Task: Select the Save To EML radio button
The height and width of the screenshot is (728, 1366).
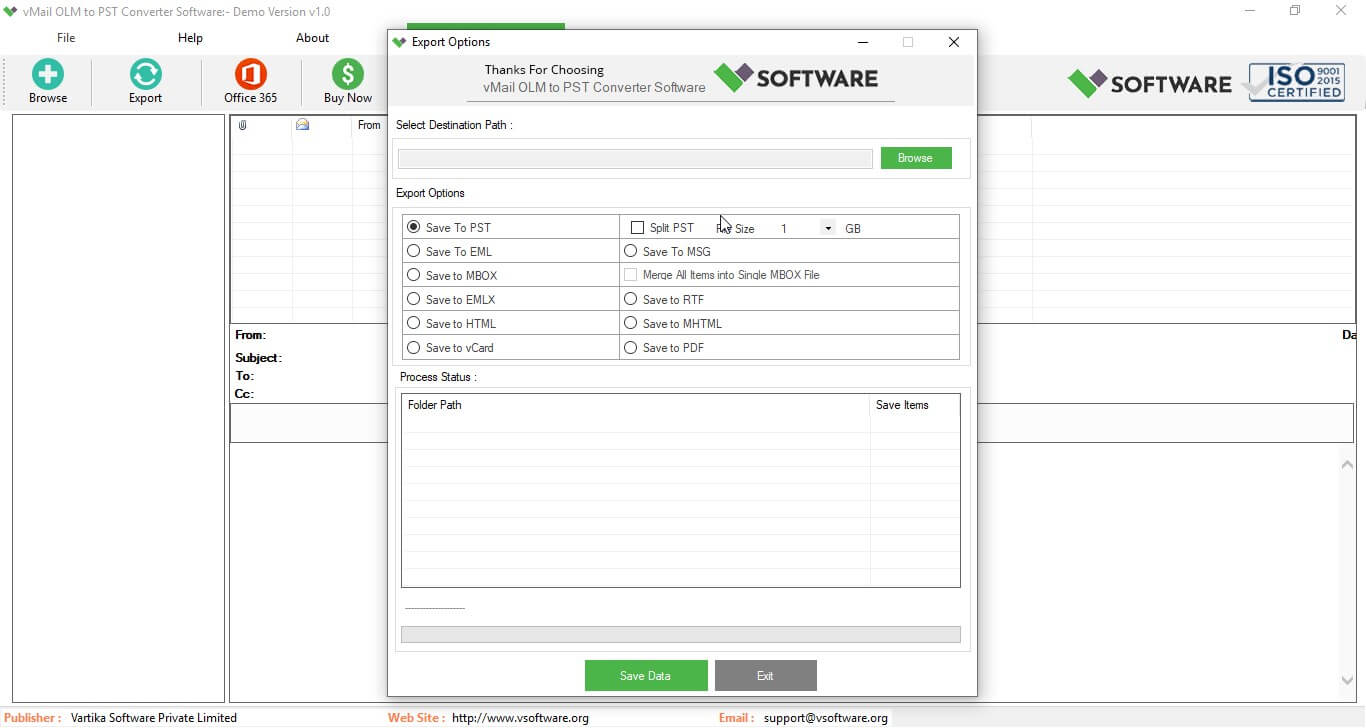Action: pos(414,251)
